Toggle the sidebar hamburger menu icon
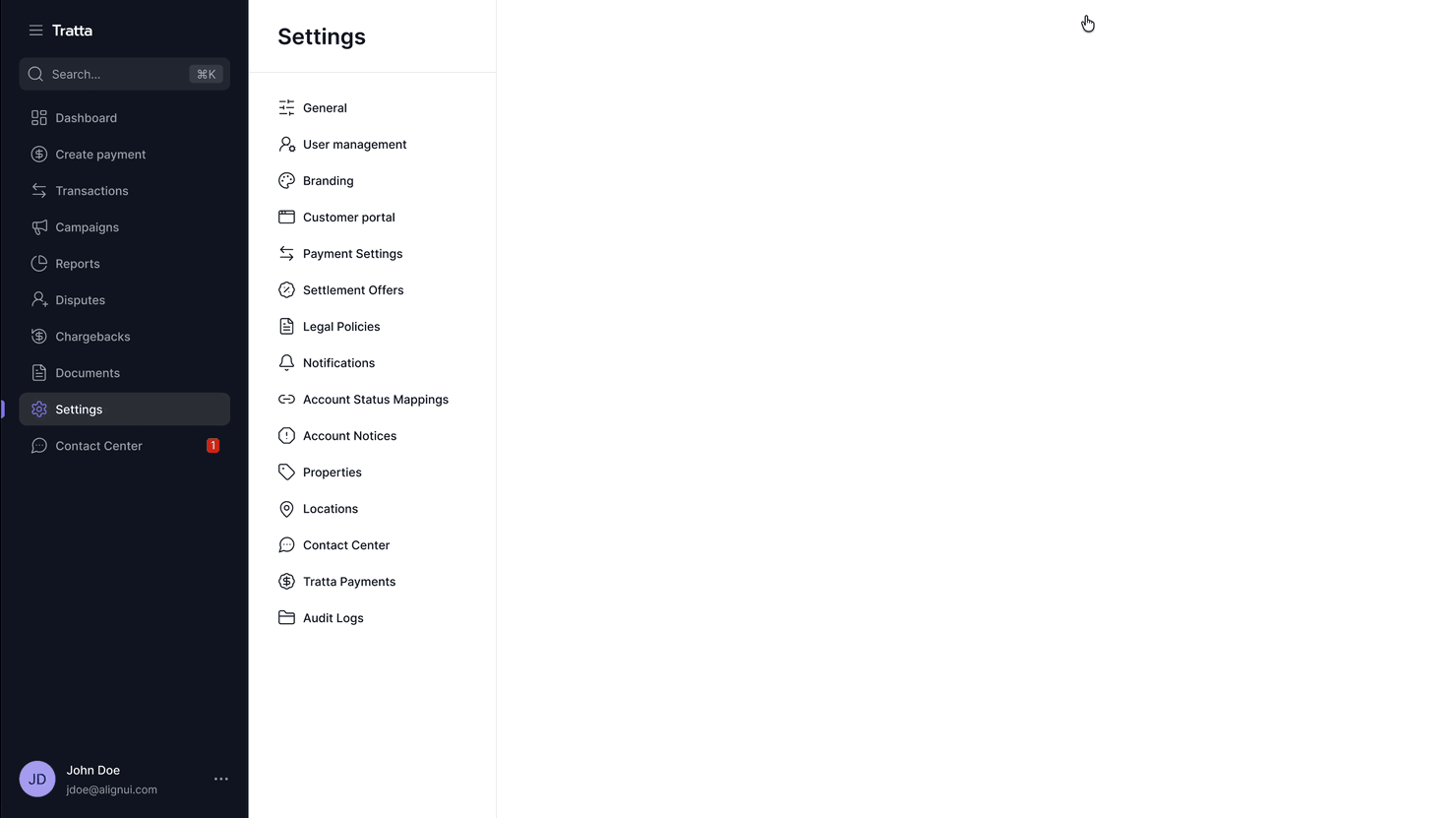1456x818 pixels. pyautogui.click(x=35, y=31)
